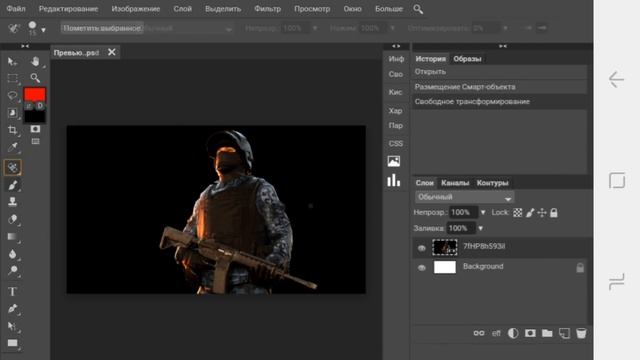Reset colors with the D button
640x360 pixels.
point(40,106)
